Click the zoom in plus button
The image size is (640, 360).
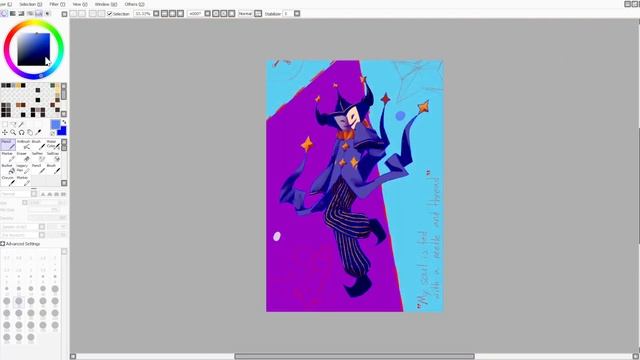click(172, 13)
